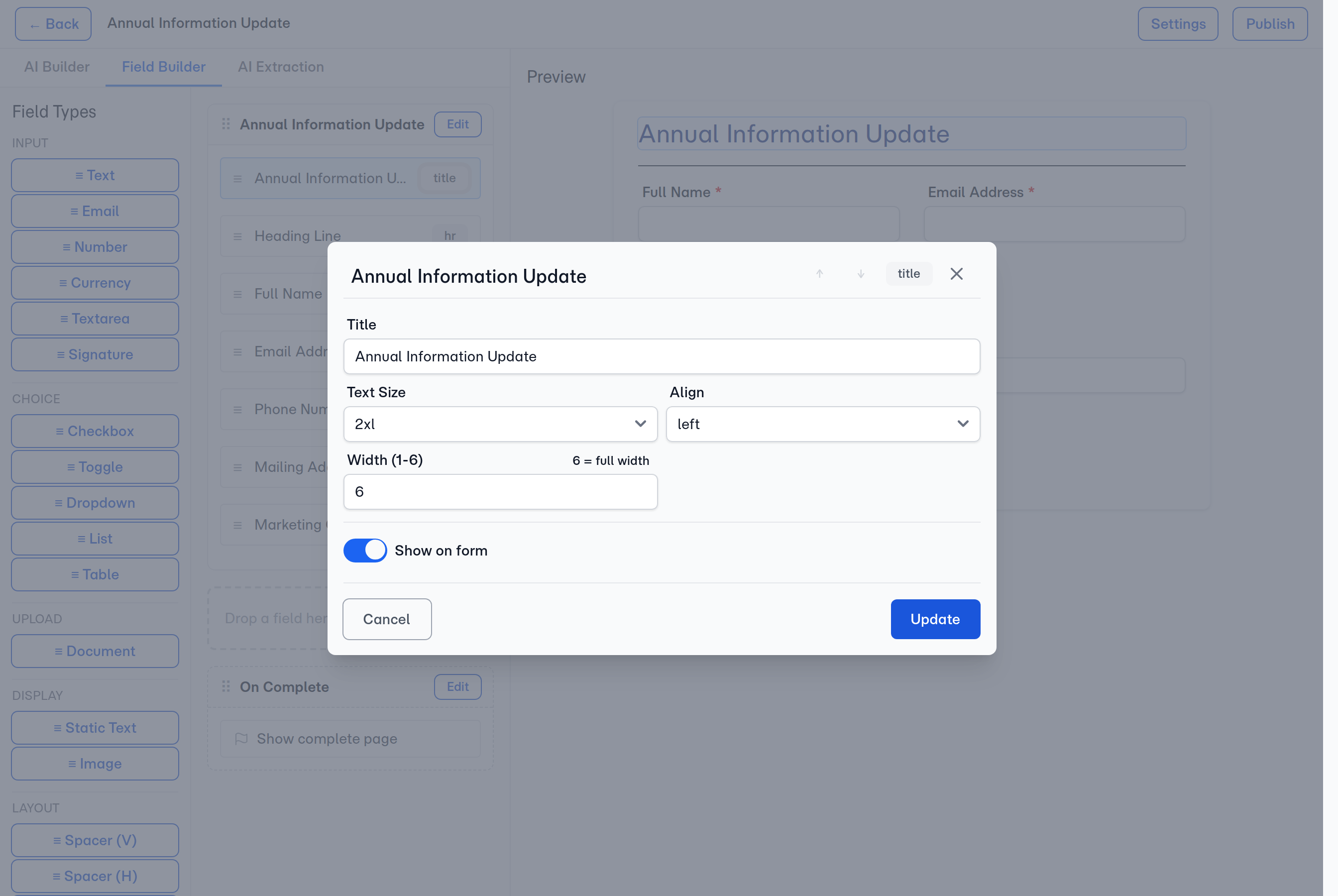Click drag handle of On Complete section
Viewport: 1338px width, 896px height.
pos(225,686)
